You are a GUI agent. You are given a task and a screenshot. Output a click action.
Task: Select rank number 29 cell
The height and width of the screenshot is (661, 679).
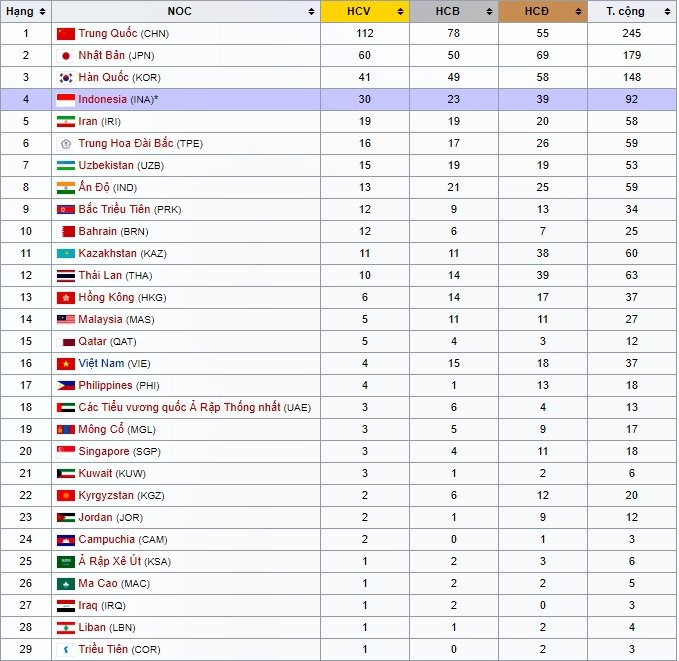[x=26, y=650]
